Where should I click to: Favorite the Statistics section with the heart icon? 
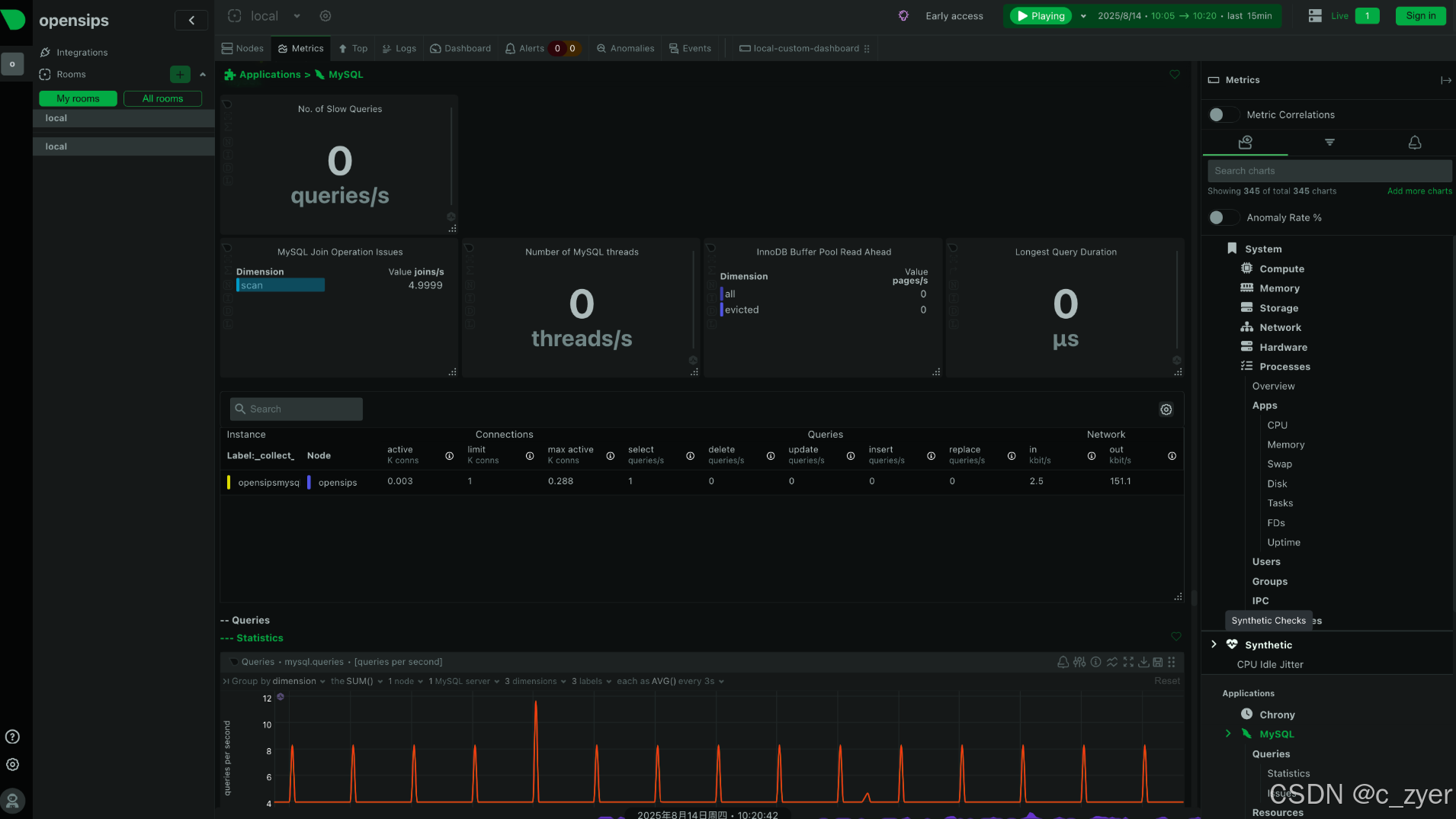coord(1176,637)
